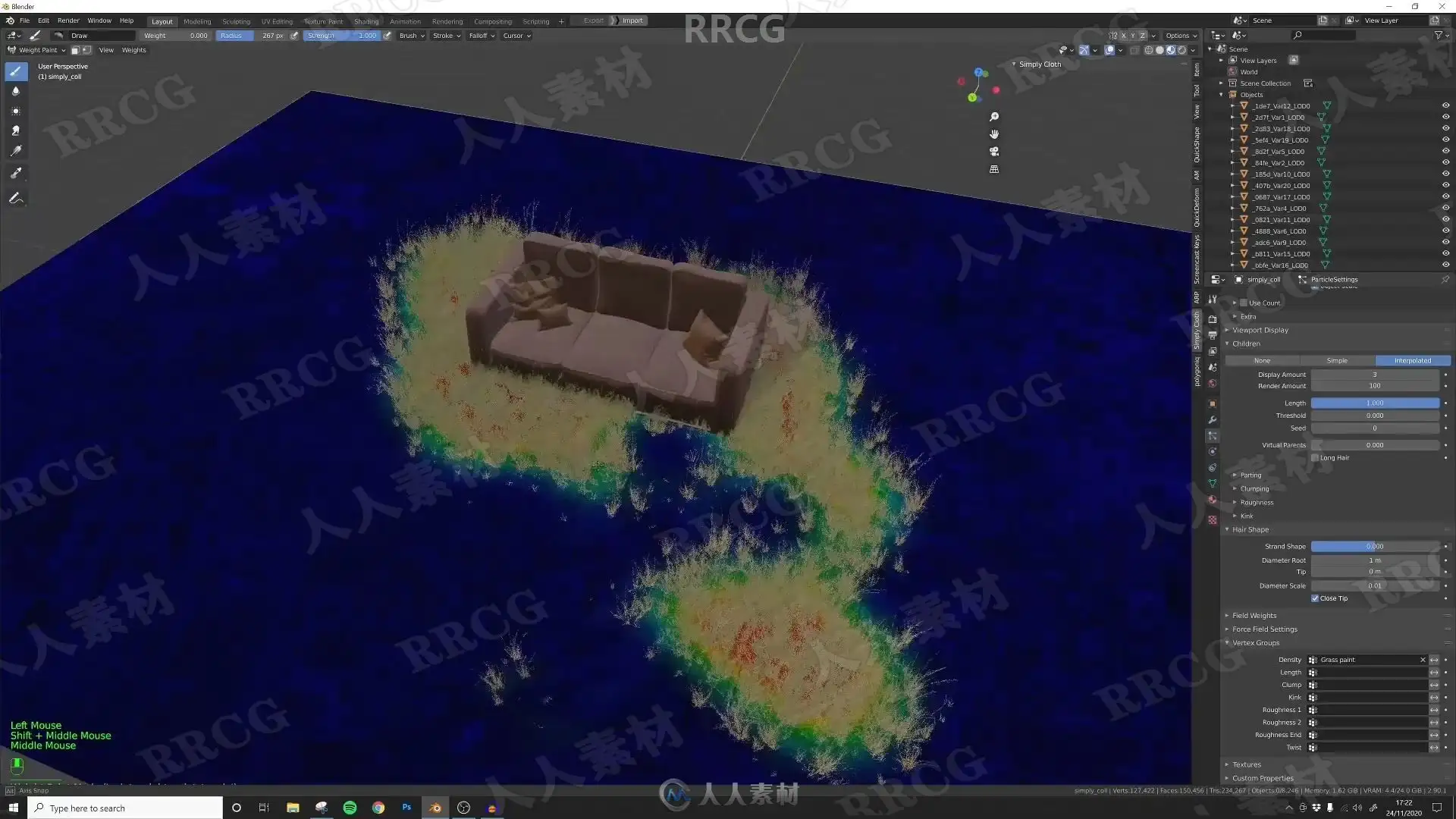This screenshot has height=819, width=1456.
Task: Open the Falloff dropdown
Action: tap(482, 36)
